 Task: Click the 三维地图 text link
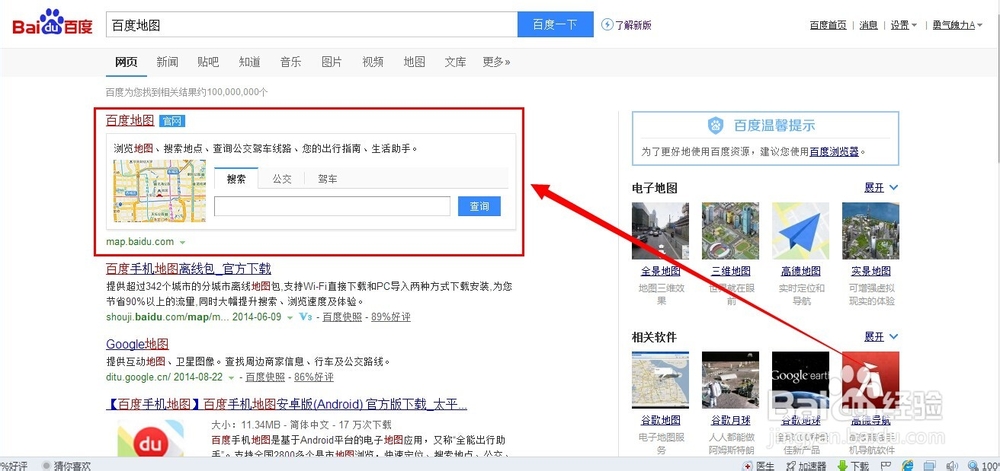point(730,271)
